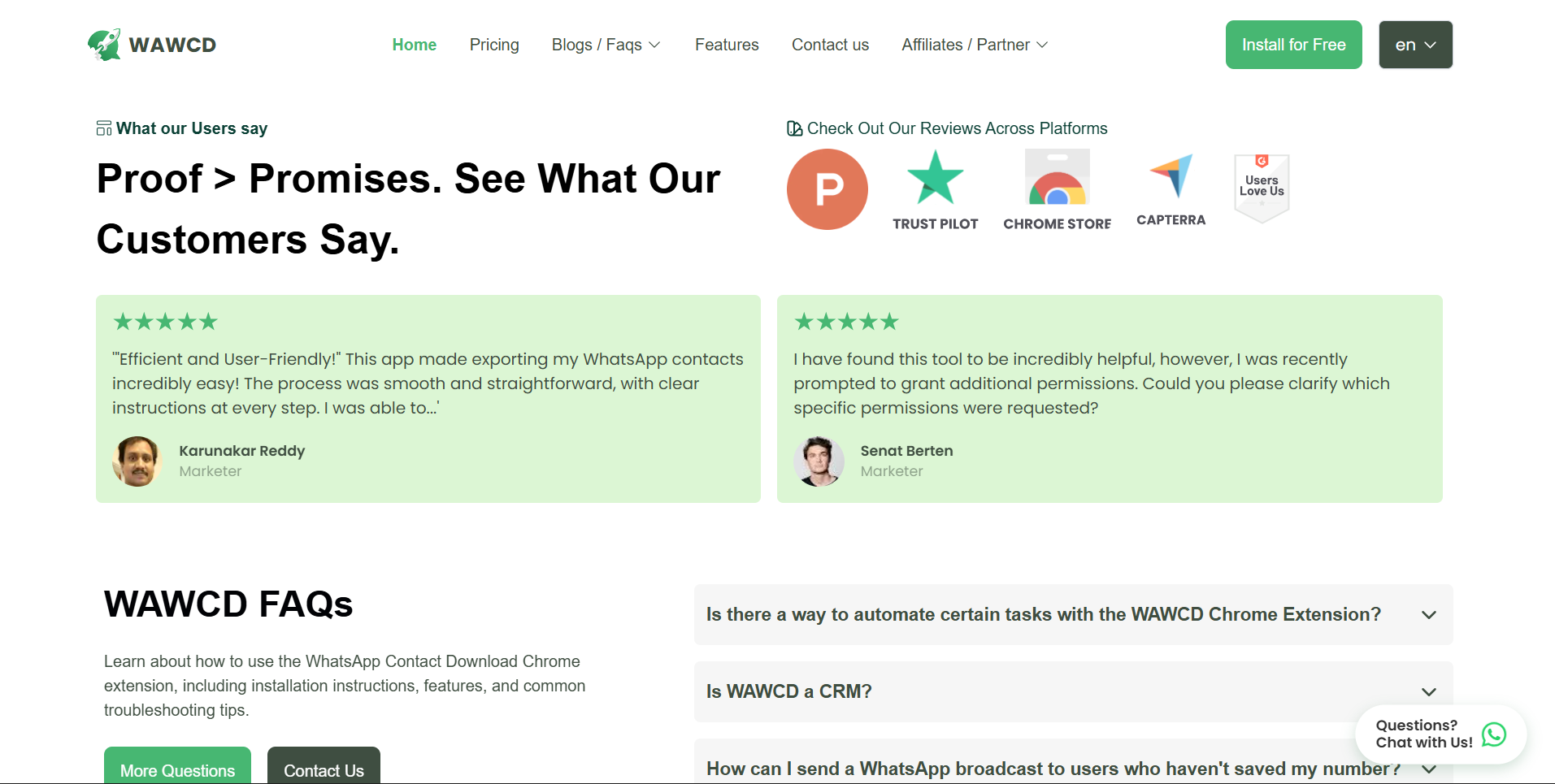The height and width of the screenshot is (784, 1555).
Task: Expand the Blogs / Faqs menu
Action: pyautogui.click(x=606, y=45)
